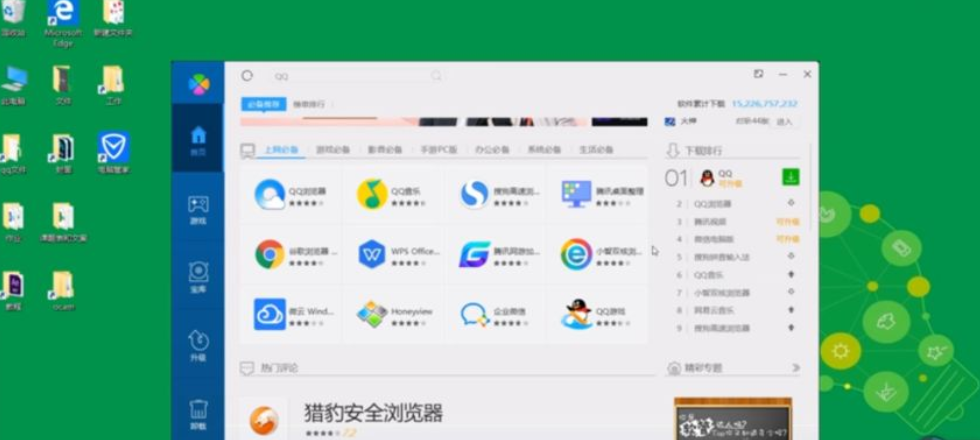Open the 腾讯桌面整理 app tile
This screenshot has width=980, height=440.
pyautogui.click(x=598, y=194)
